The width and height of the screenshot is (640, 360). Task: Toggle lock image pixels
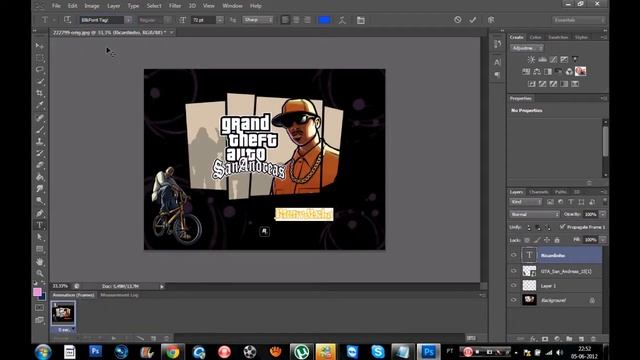point(537,240)
